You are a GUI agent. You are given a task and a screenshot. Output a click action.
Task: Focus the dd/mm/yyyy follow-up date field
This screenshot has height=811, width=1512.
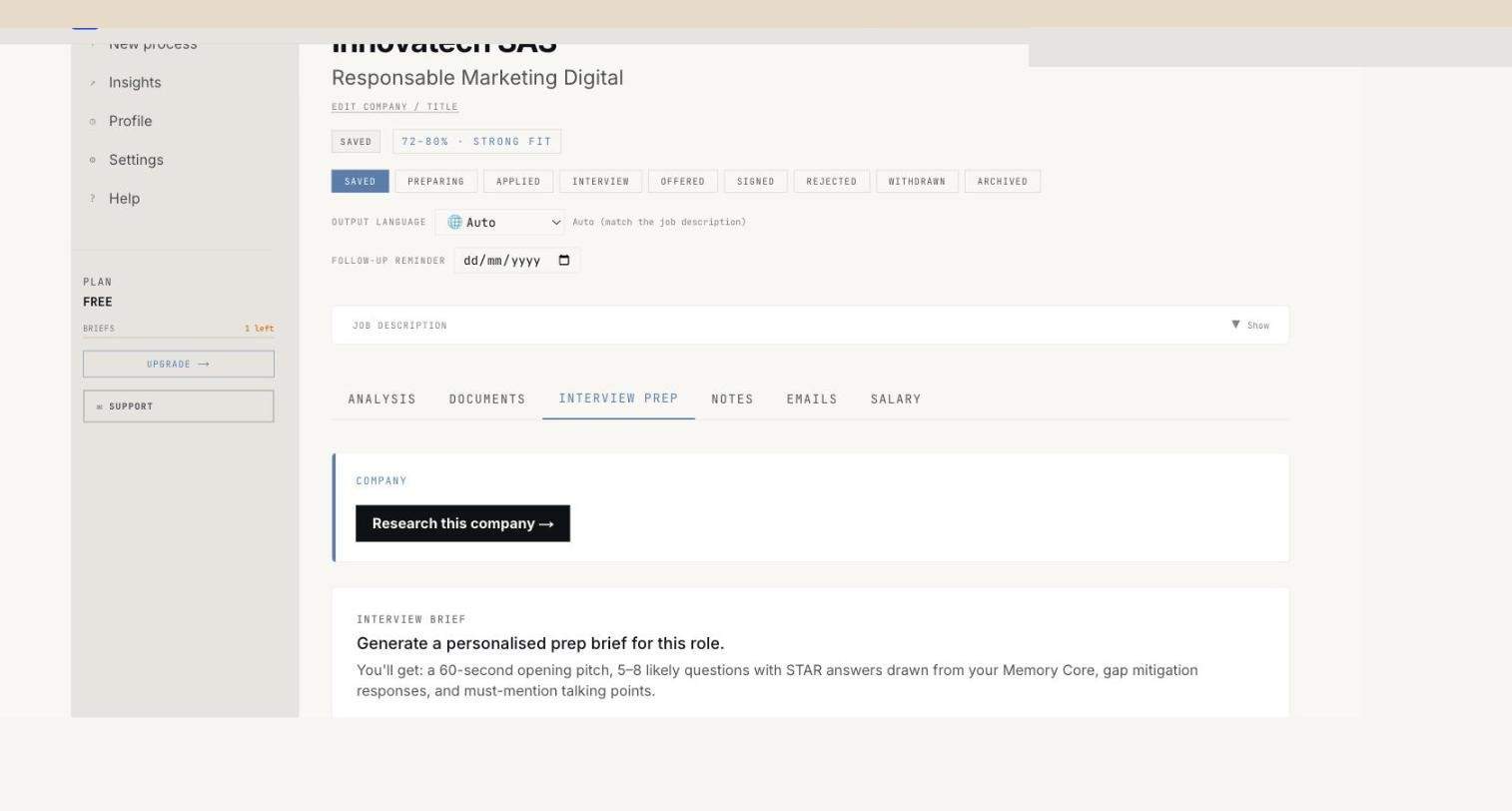516,261
